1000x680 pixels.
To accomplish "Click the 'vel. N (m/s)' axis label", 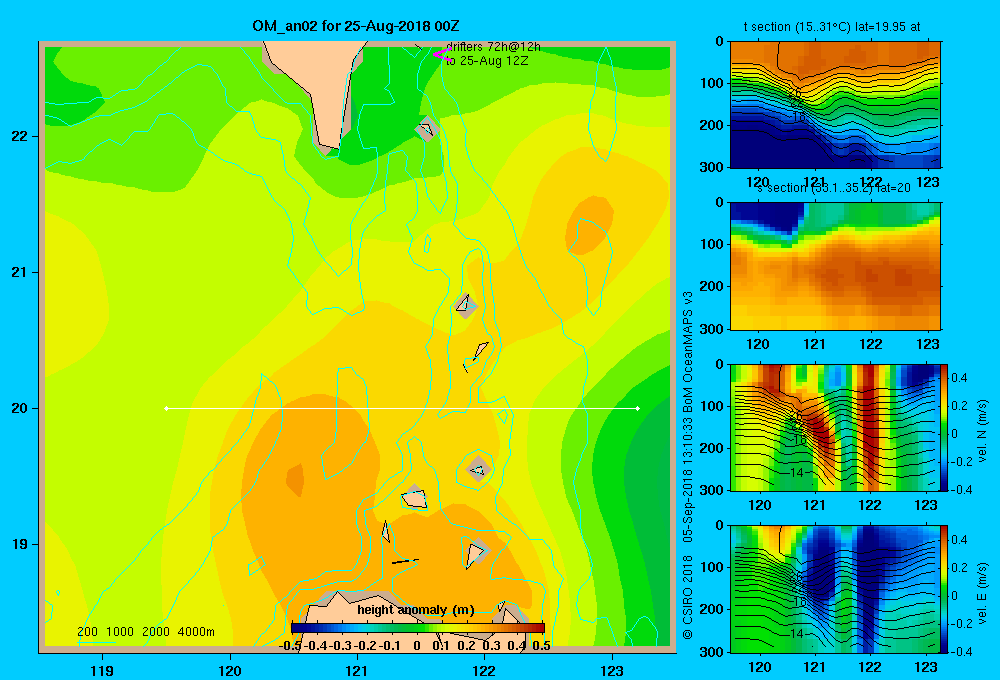I will click(982, 431).
